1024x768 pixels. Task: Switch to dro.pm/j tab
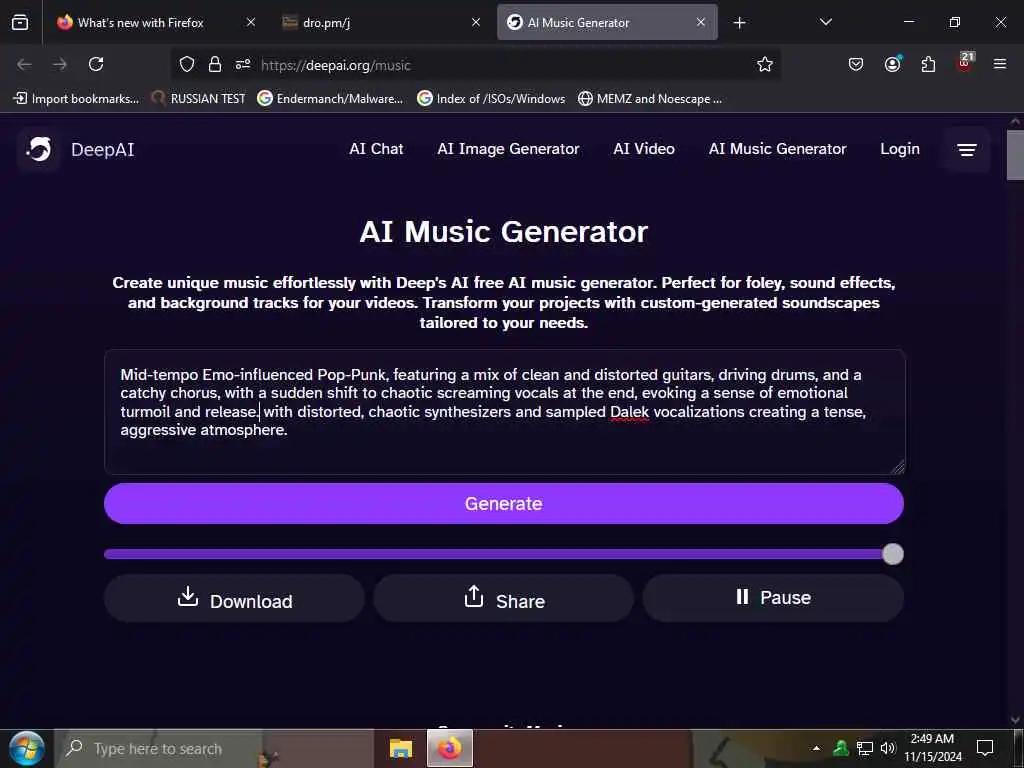(x=381, y=22)
